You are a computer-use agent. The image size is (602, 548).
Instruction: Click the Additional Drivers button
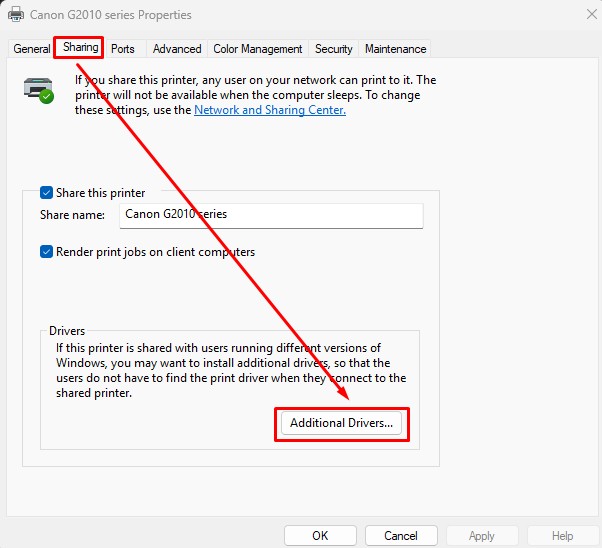click(x=341, y=423)
